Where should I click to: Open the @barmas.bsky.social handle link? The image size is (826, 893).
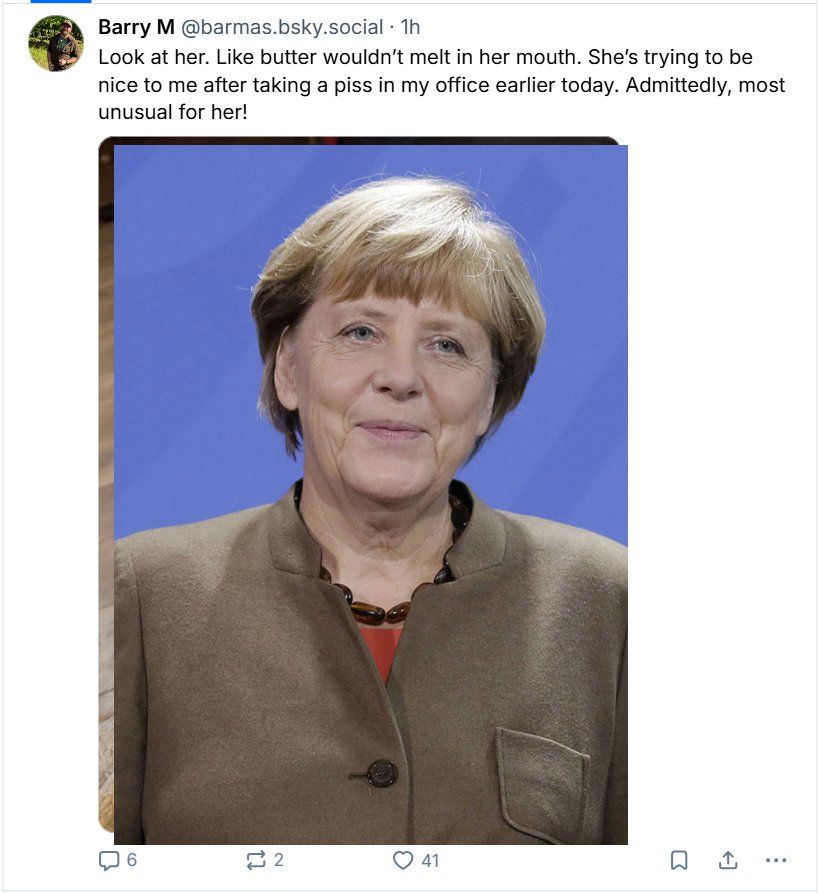282,27
